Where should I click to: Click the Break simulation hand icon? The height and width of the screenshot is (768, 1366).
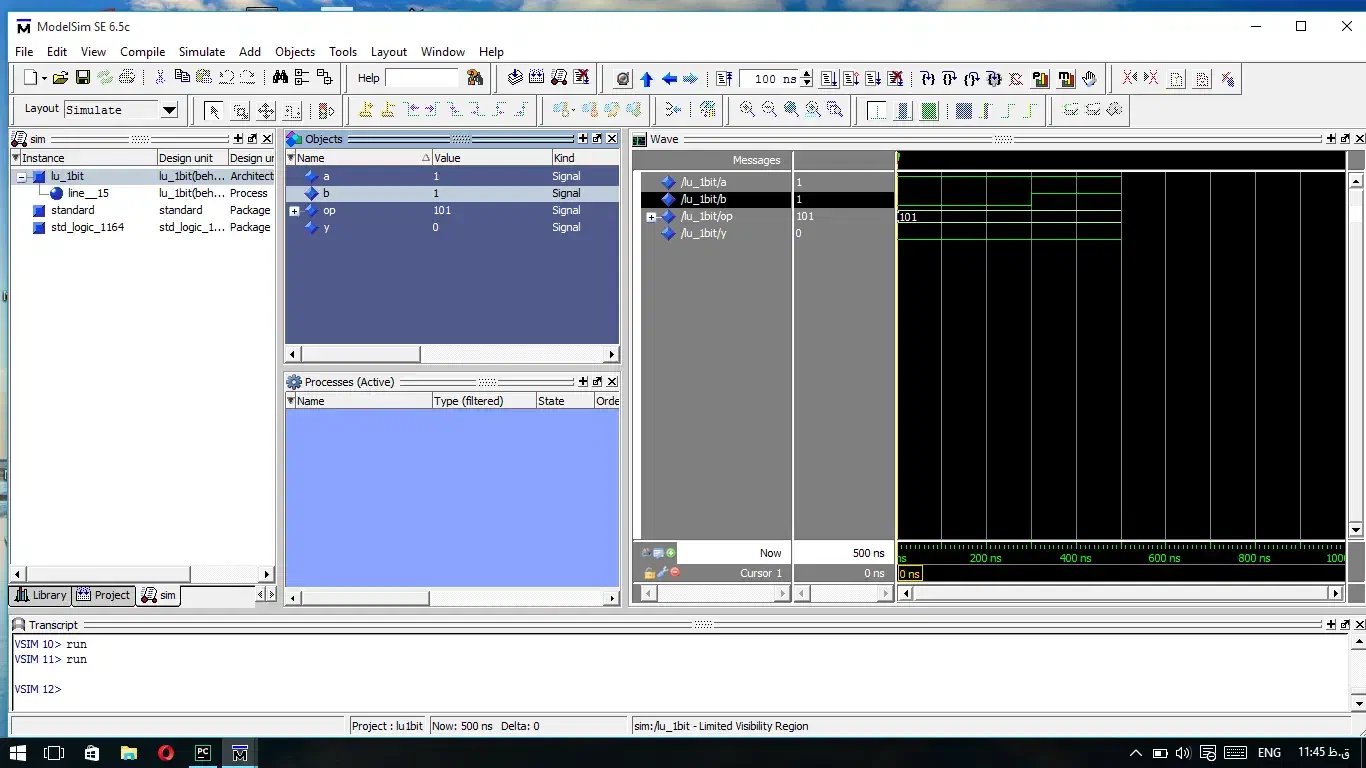click(x=1089, y=78)
